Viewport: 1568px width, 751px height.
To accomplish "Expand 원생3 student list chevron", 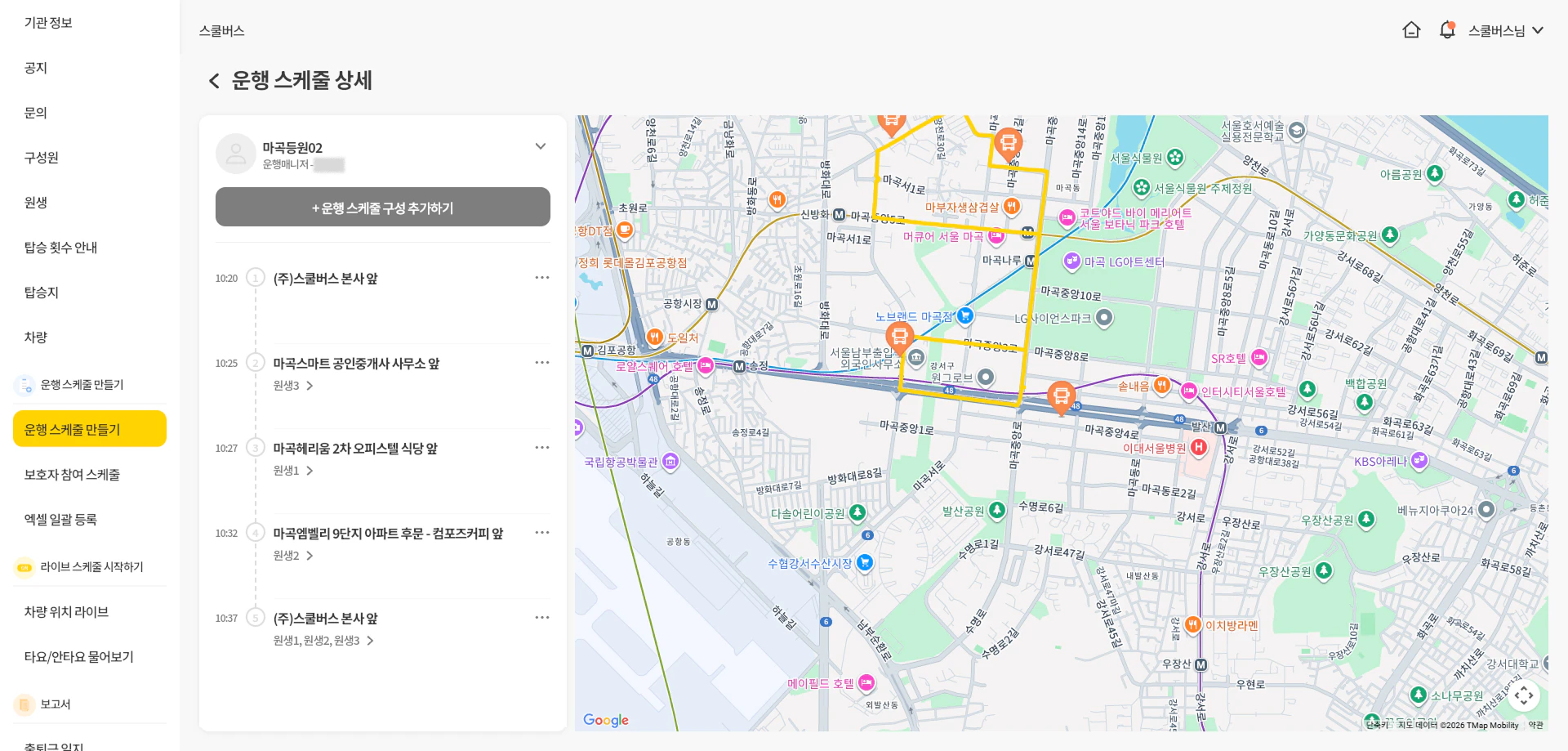I will (310, 386).
